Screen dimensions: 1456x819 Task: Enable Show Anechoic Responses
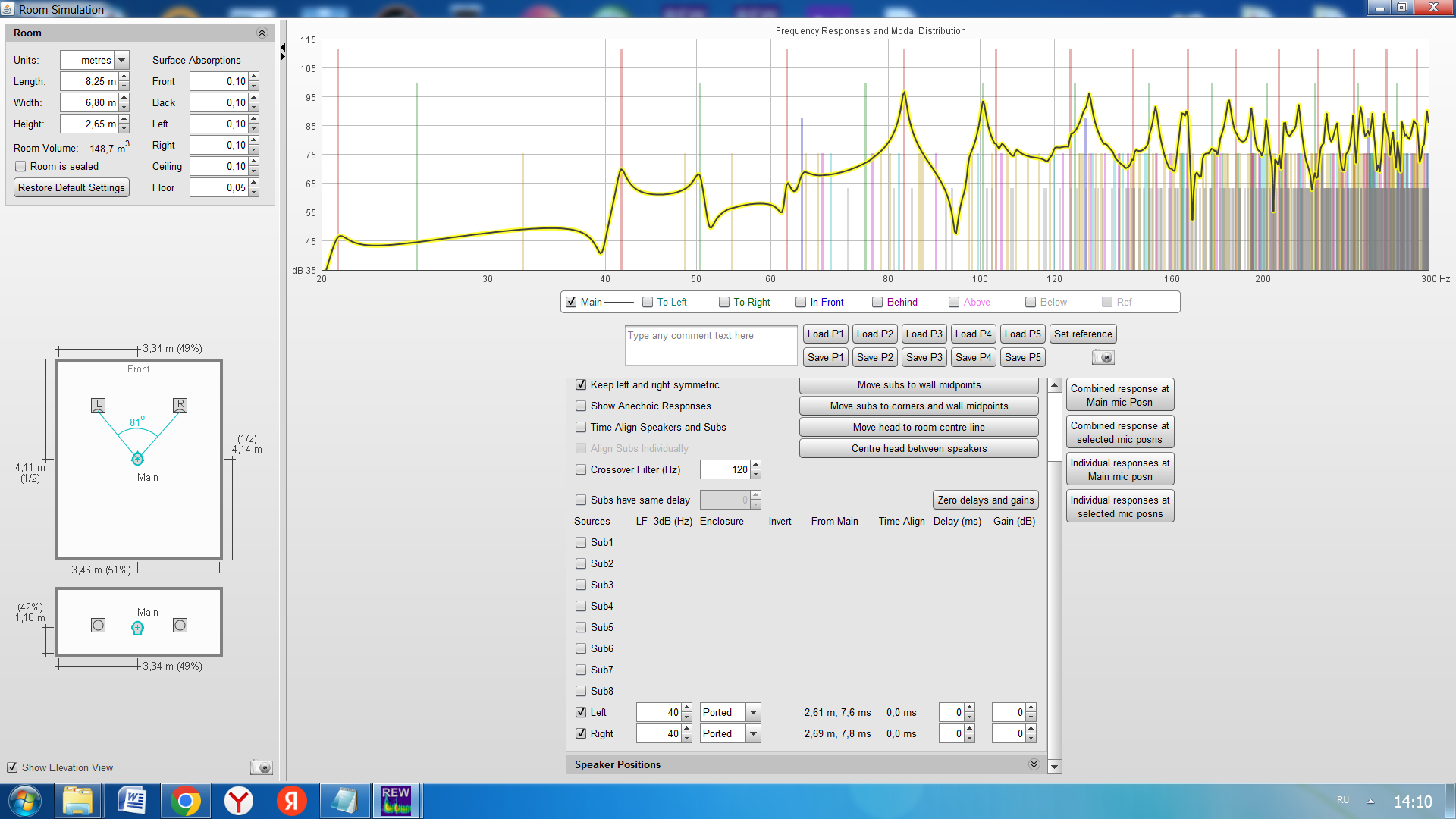point(581,406)
